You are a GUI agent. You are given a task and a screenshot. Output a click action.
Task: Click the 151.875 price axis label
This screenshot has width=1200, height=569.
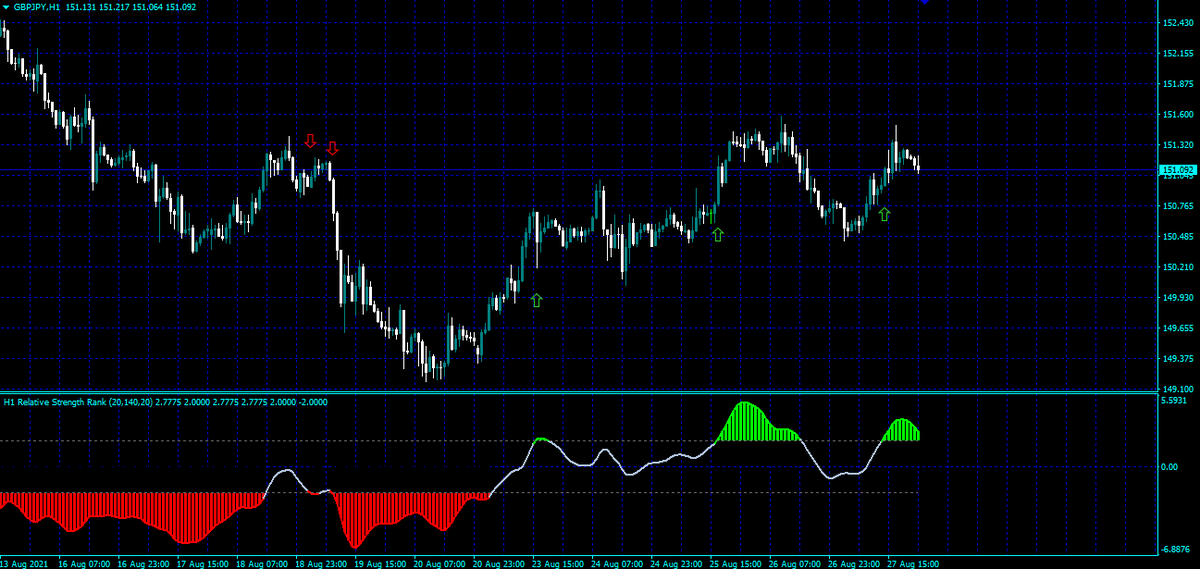(1178, 84)
